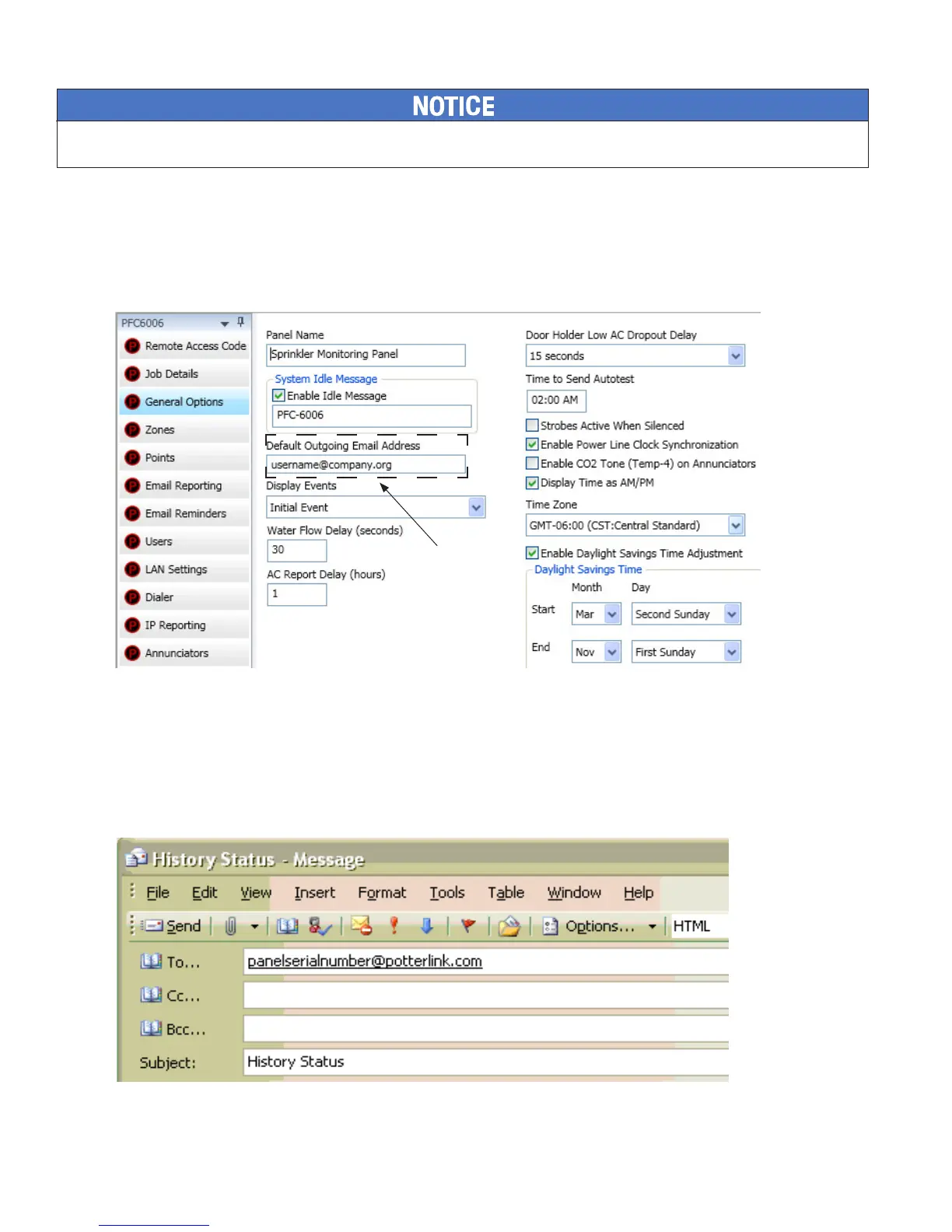Open the Tools menu

coord(447,893)
